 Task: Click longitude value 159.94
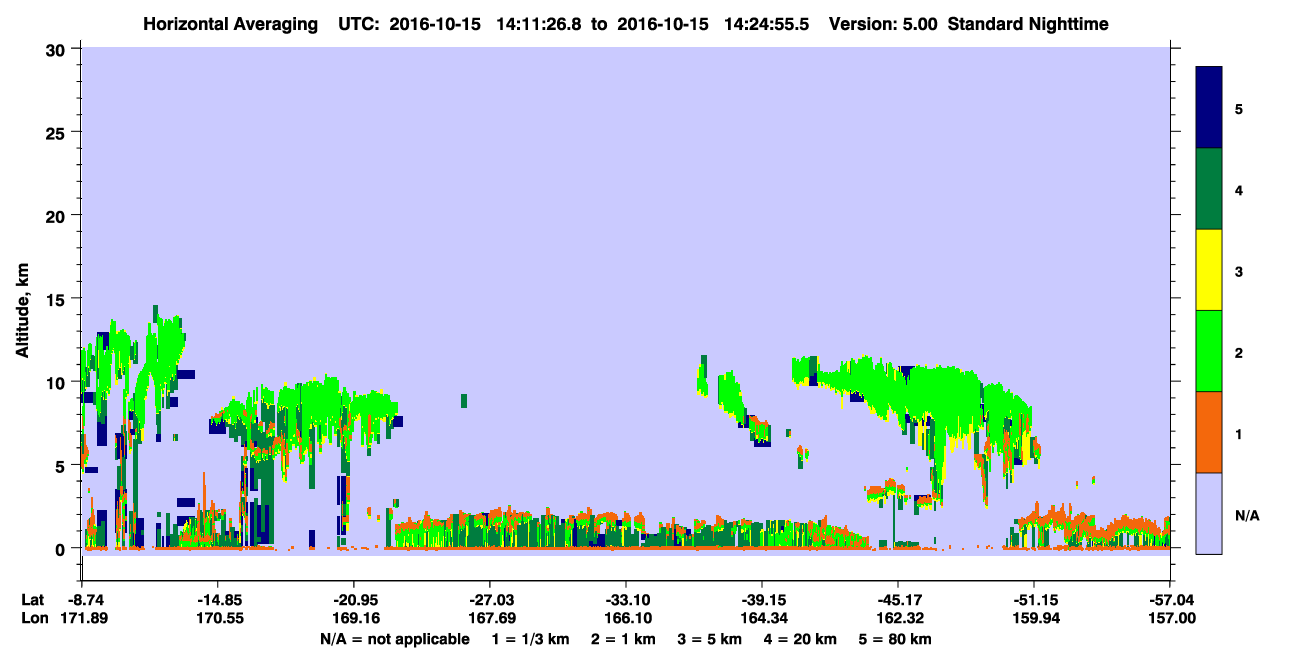1034,619
